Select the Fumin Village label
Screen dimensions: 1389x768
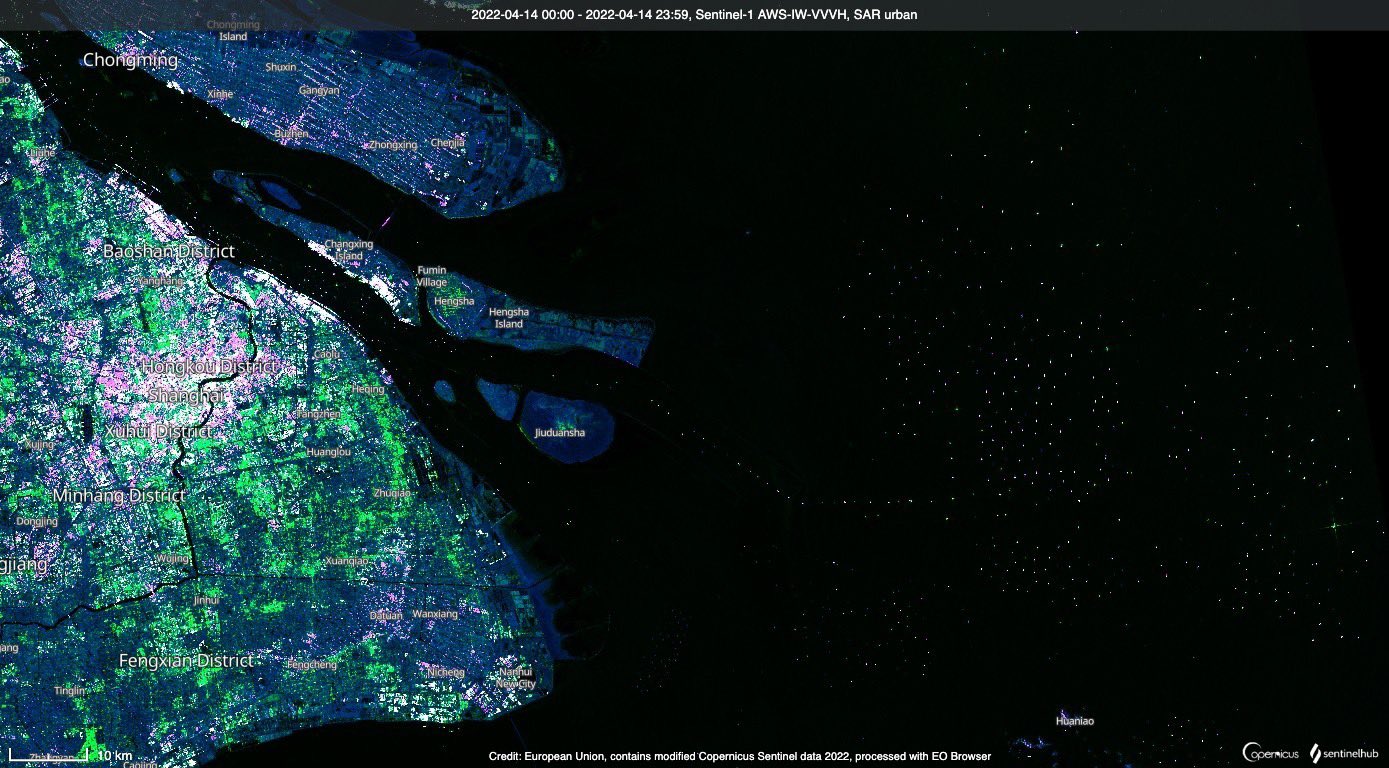[432, 276]
